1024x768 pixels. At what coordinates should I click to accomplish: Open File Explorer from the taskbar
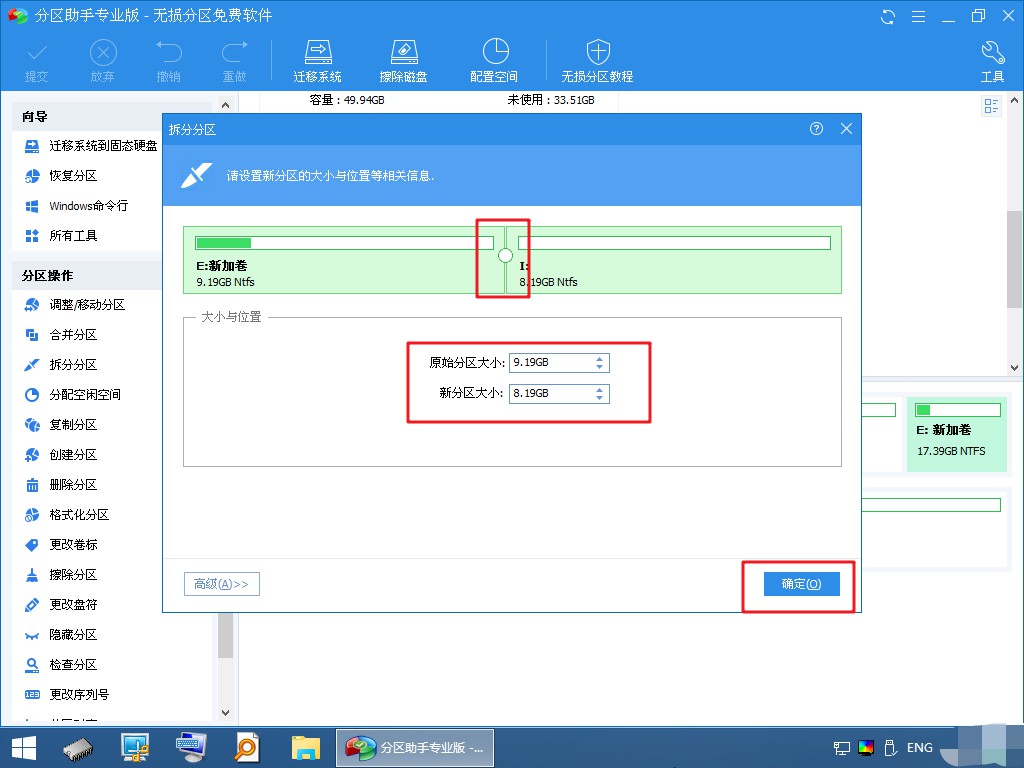point(306,748)
